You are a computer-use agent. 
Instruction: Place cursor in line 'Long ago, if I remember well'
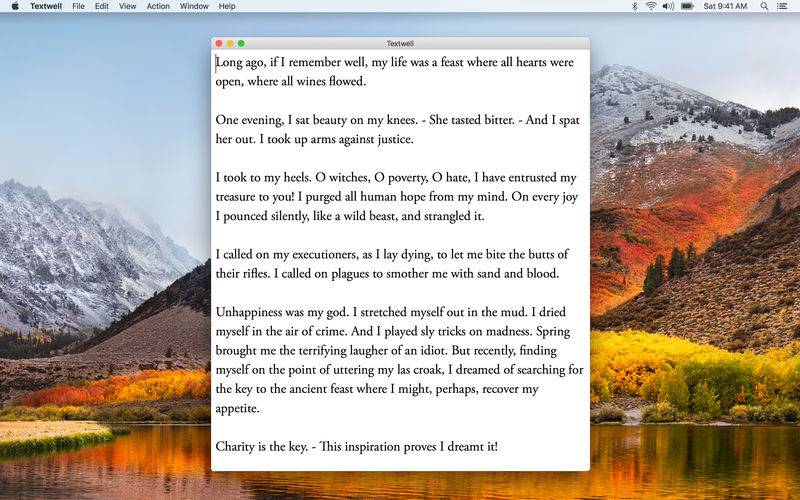(x=394, y=62)
